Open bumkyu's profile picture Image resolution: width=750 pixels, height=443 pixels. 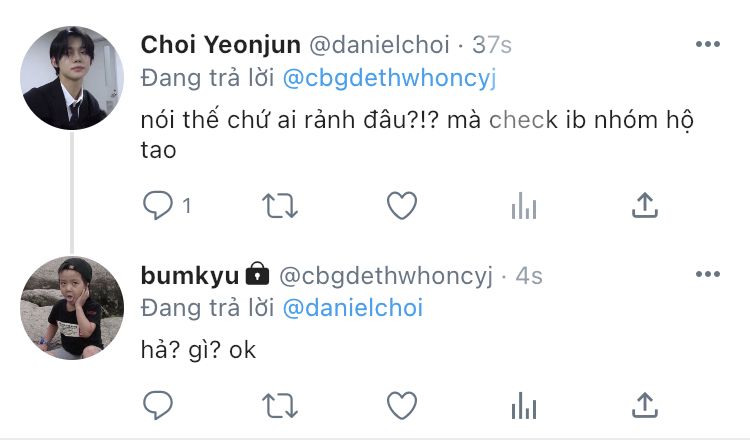72,308
